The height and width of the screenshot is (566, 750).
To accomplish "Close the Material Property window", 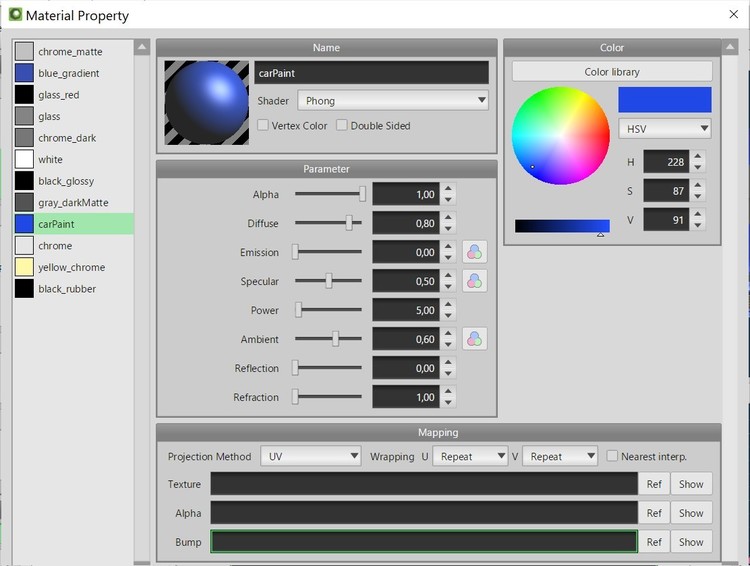I will point(734,14).
